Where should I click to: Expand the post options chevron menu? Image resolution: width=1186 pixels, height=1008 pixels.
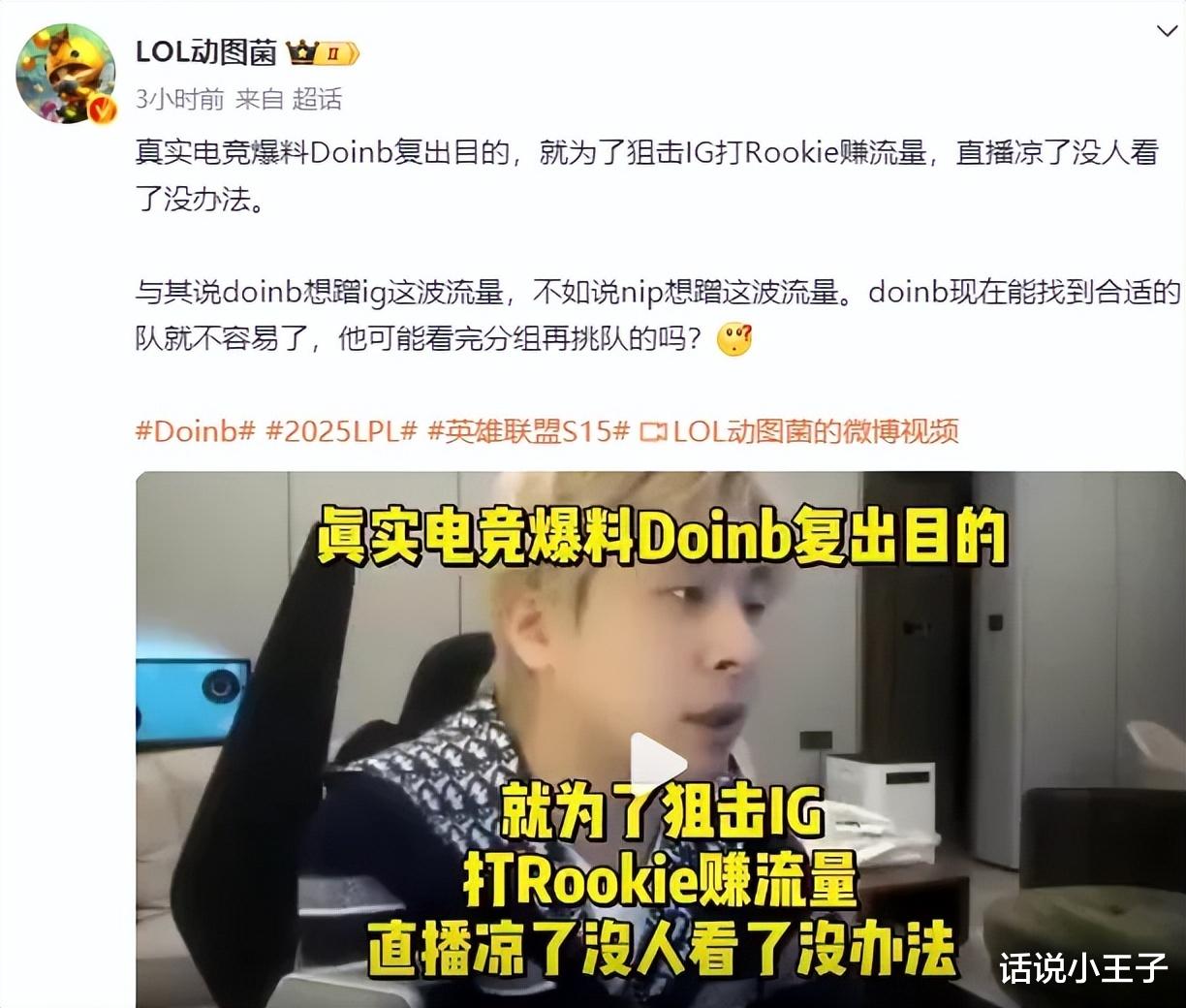(1168, 32)
